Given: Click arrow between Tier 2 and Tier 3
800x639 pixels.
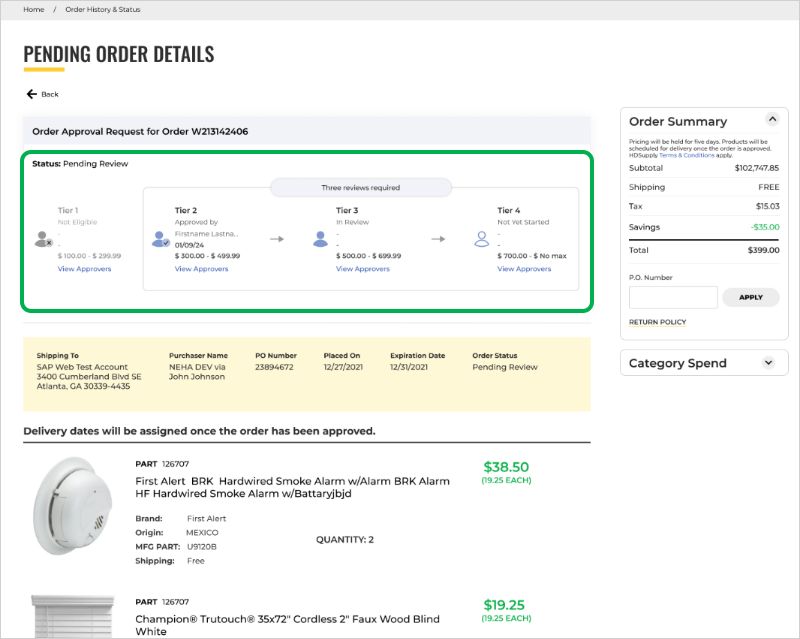Looking at the screenshot, I should pyautogui.click(x=277, y=239).
